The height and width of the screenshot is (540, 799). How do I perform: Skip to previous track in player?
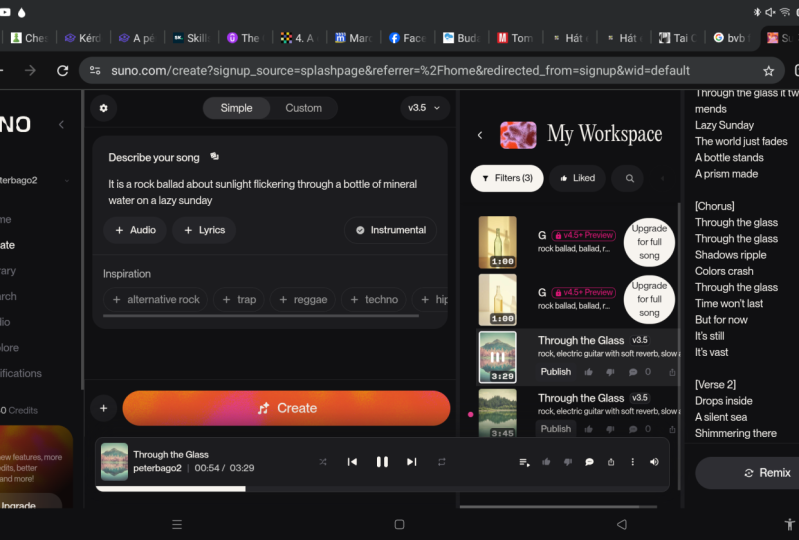(x=352, y=462)
